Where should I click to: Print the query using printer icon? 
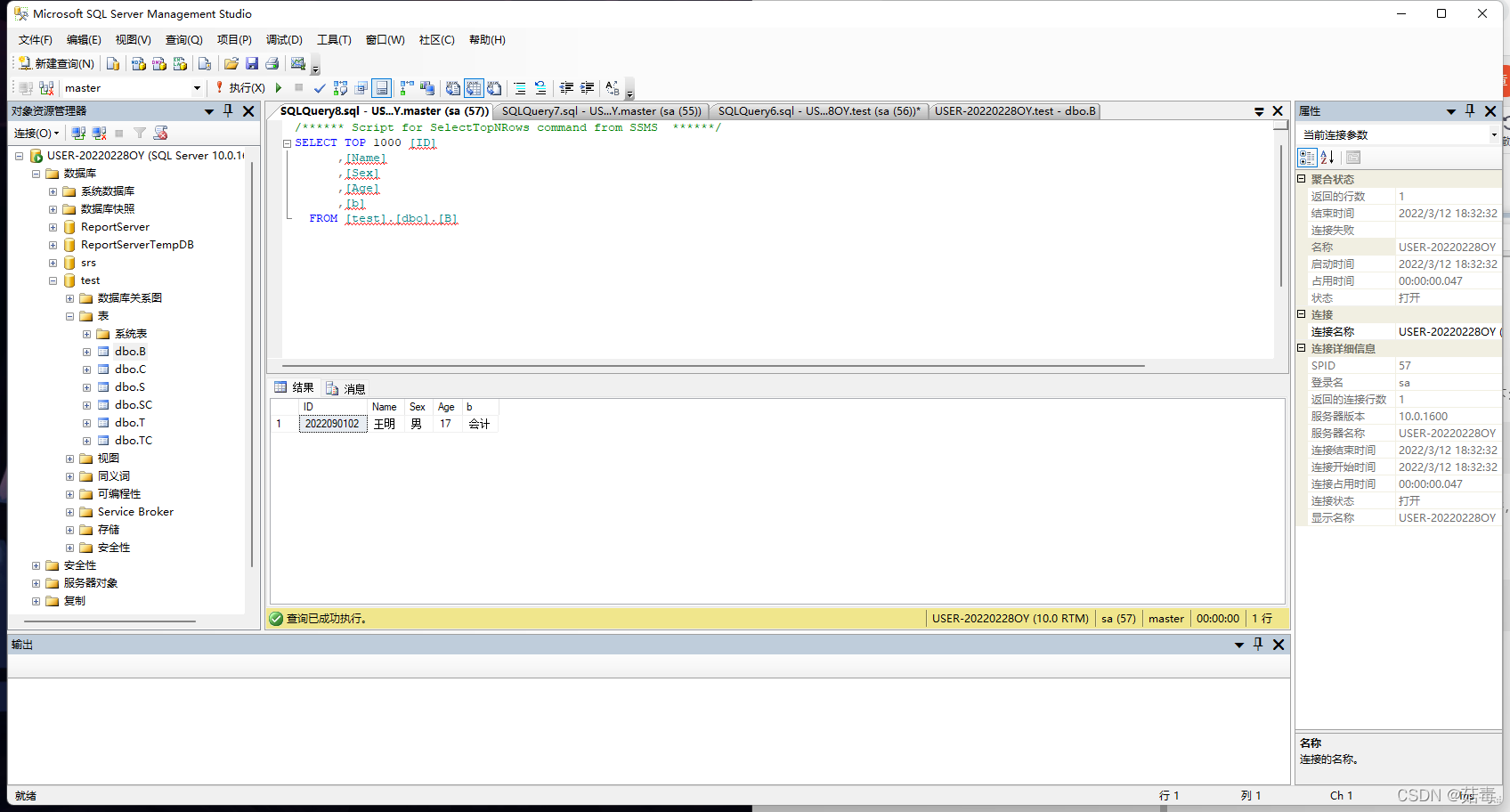(272, 63)
